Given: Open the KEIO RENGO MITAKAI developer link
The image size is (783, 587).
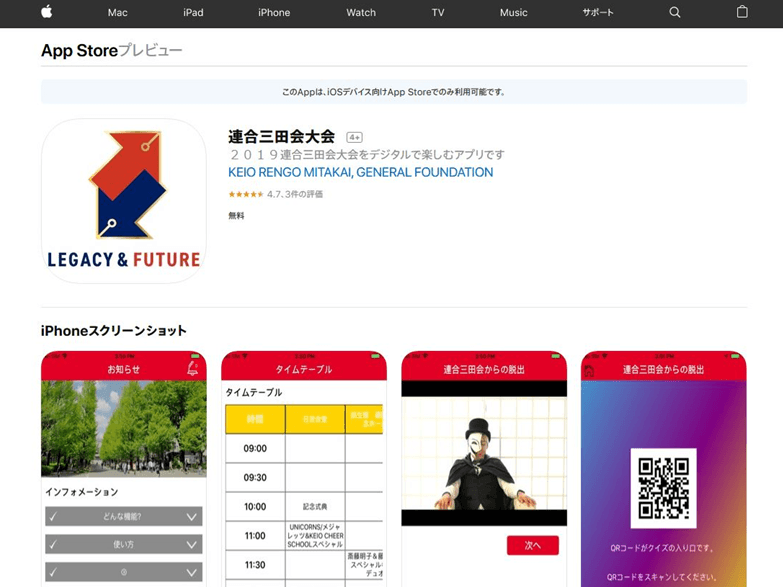Looking at the screenshot, I should click(x=361, y=172).
